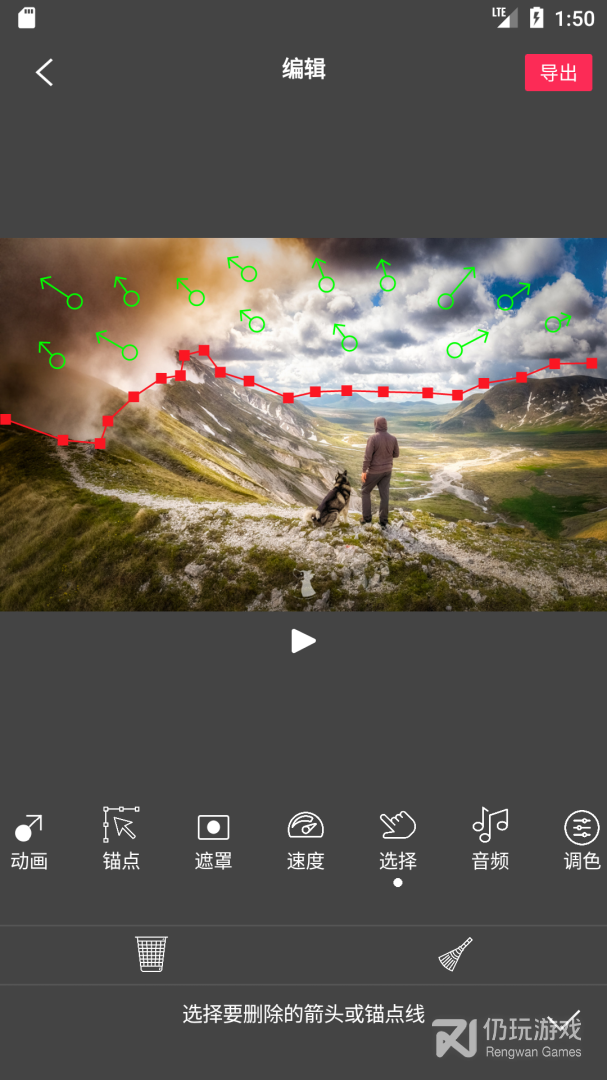
Task: Select the leftmost red anchor point
Action: tap(6, 419)
